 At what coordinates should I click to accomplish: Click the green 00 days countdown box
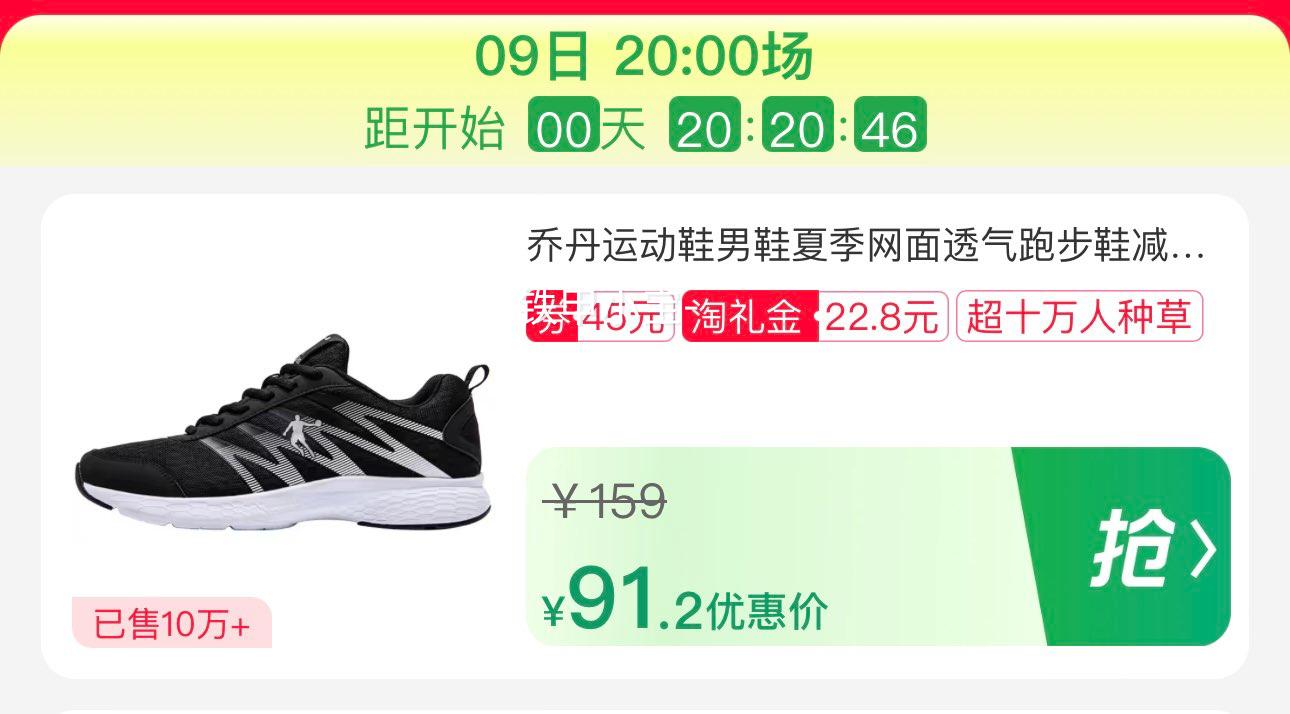(563, 127)
